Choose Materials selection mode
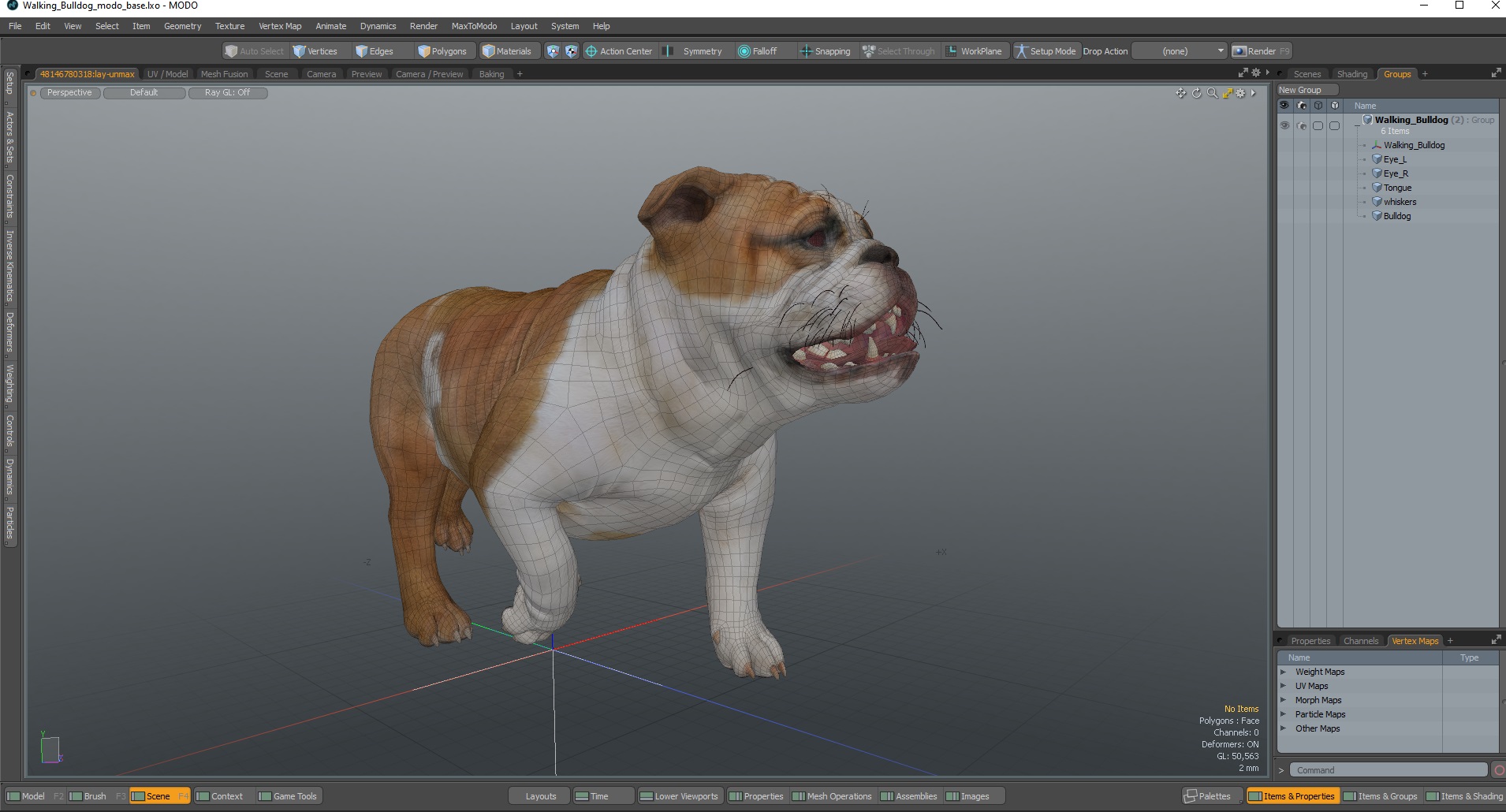Viewport: 1506px width, 812px height. coord(508,51)
